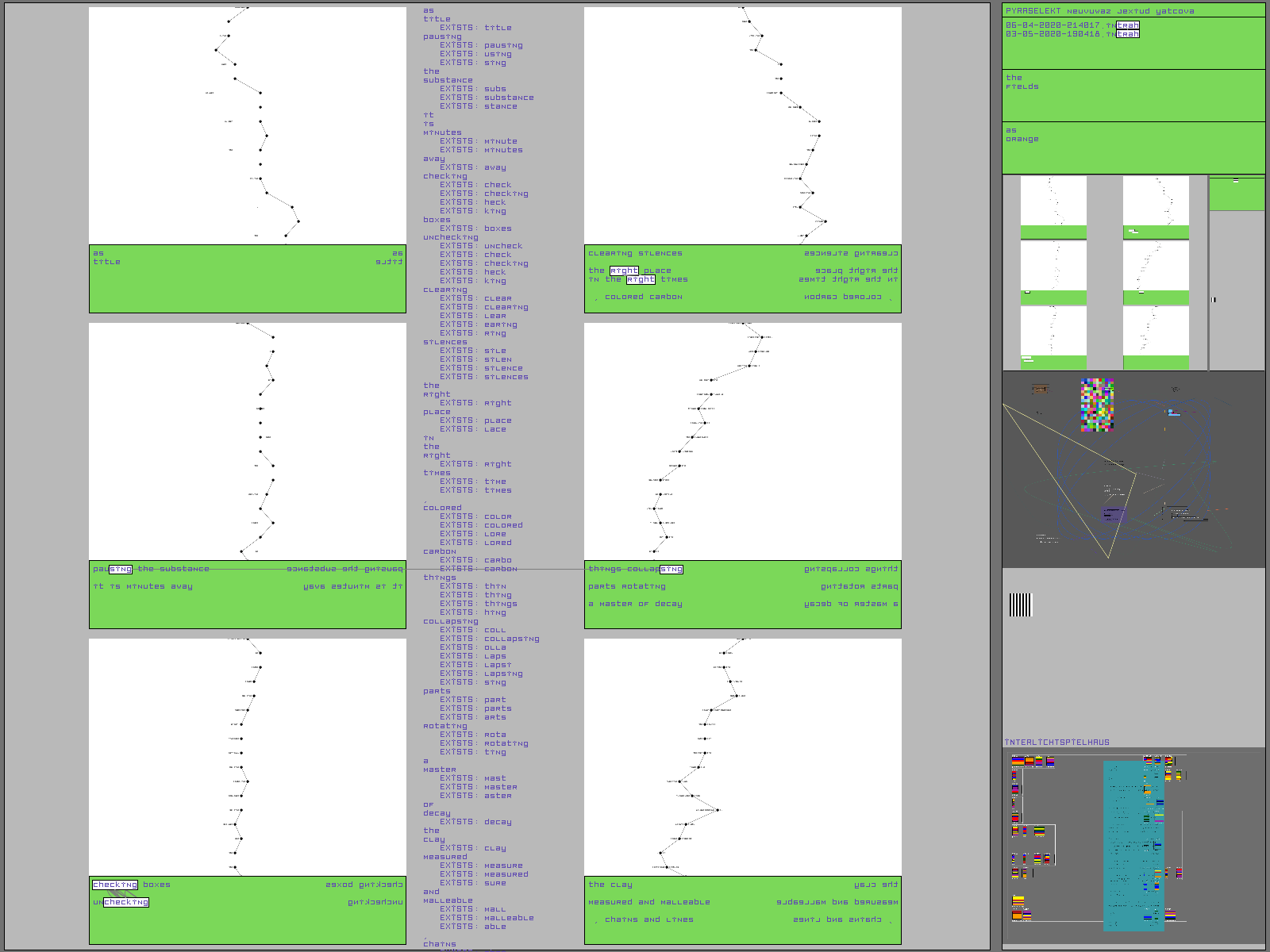Click highlighted "sing" in "pausing the substance"
Image resolution: width=1270 pixels, height=952 pixels.
coord(121,569)
